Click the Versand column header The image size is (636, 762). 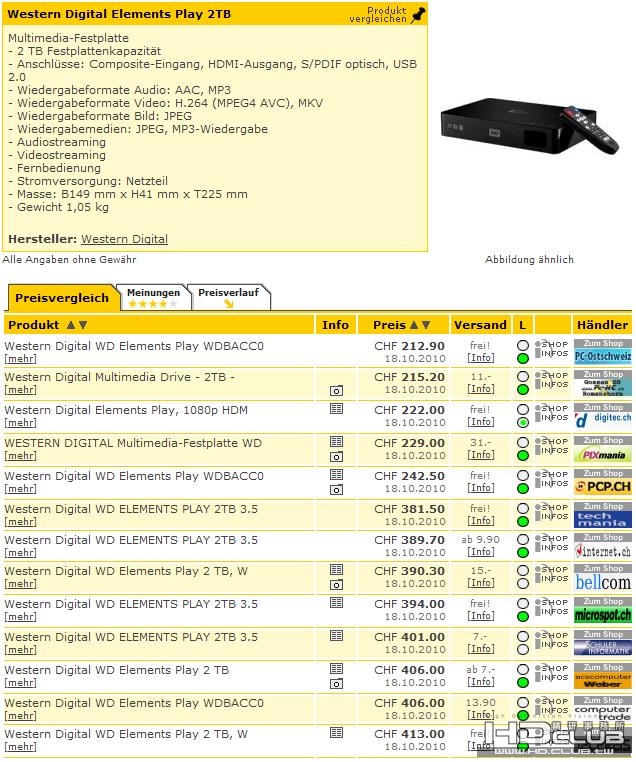tap(481, 325)
